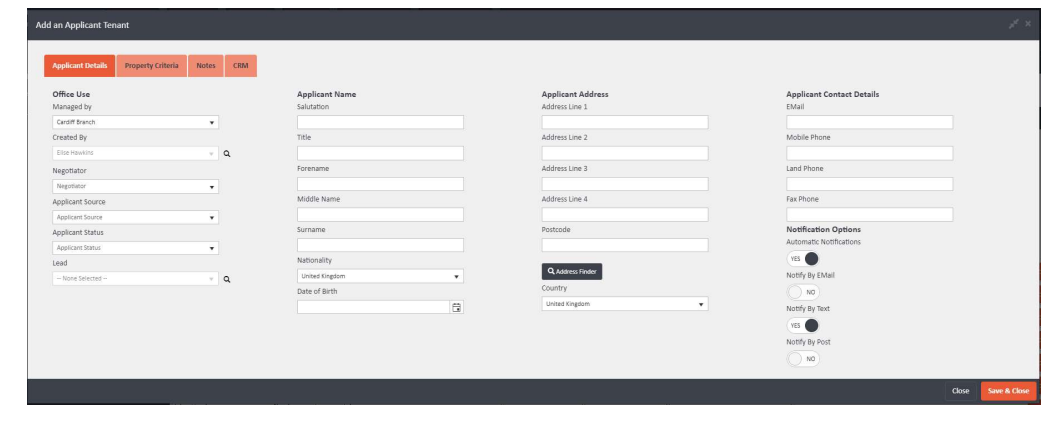Click the Postcode text field
The height and width of the screenshot is (424, 1053).
tap(624, 245)
